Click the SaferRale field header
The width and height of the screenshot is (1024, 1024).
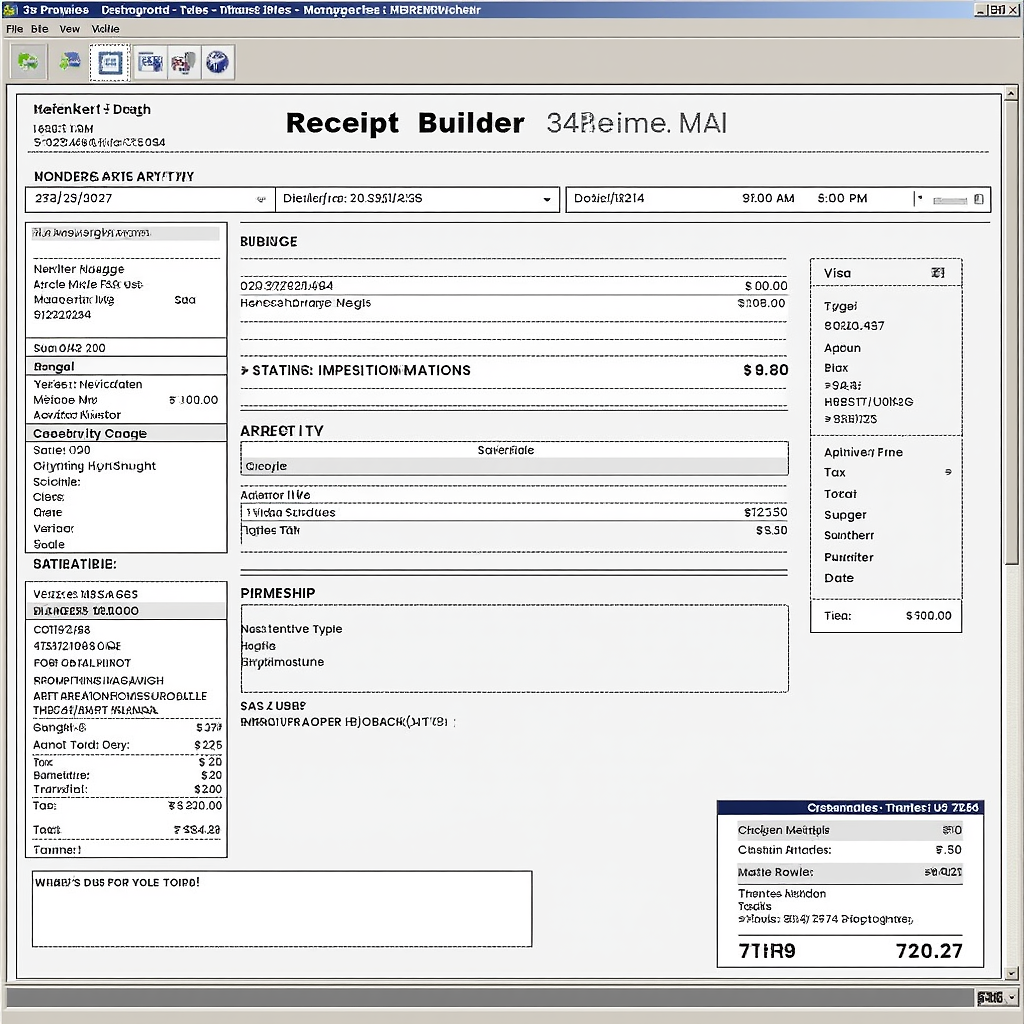(x=514, y=450)
